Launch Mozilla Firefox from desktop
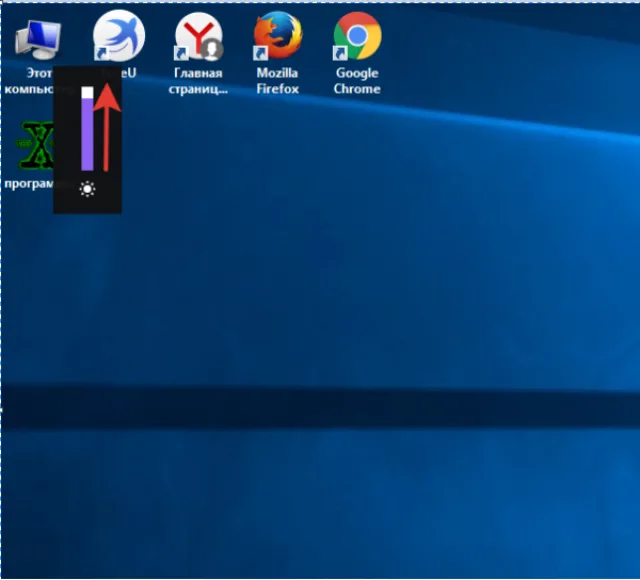 click(x=278, y=36)
